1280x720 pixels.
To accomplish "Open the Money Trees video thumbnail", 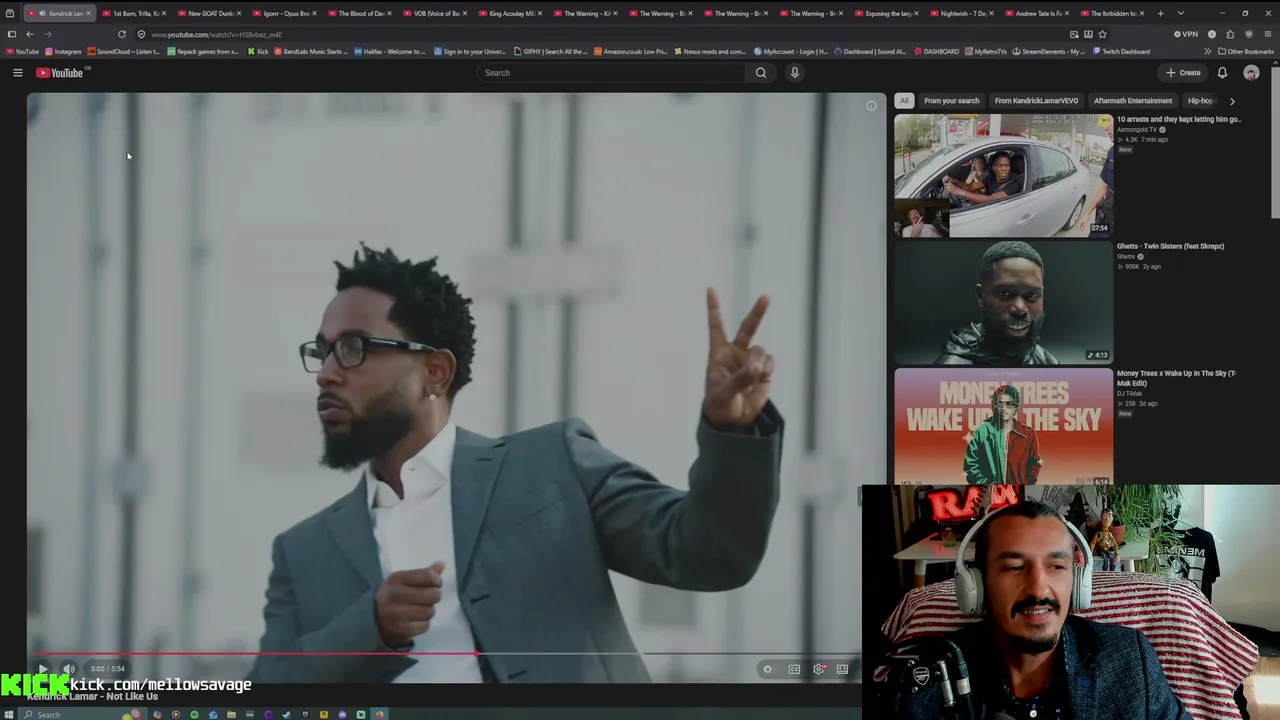I will (x=1003, y=428).
